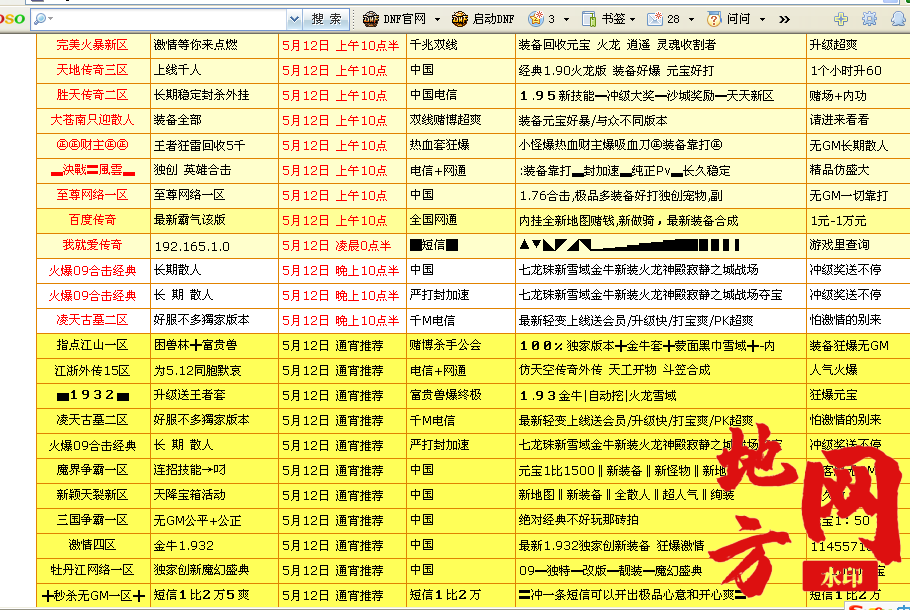
Task: Click the 升级送王者套 cell
Action: pos(189,395)
